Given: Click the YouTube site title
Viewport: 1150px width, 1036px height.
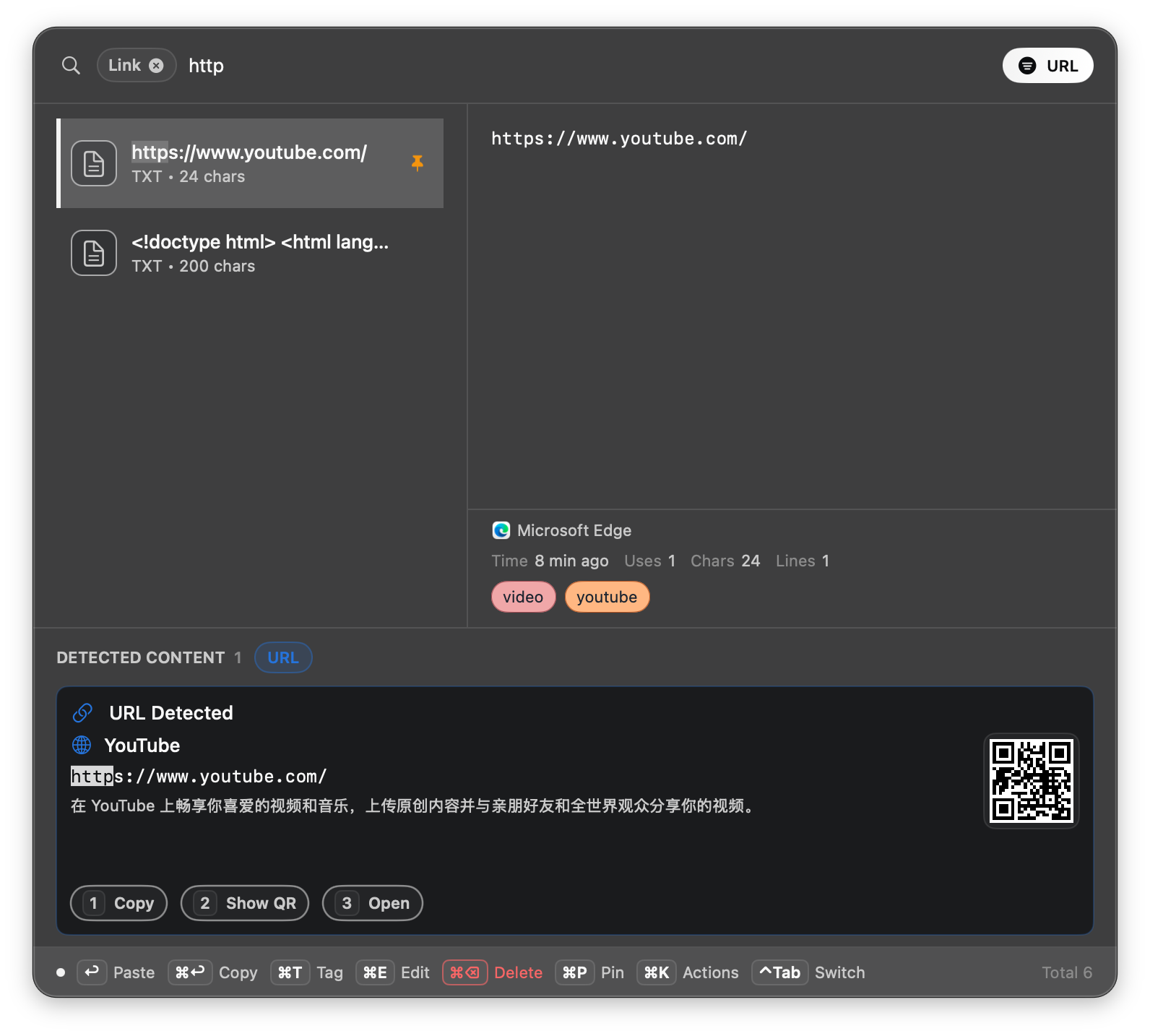Looking at the screenshot, I should tap(142, 745).
